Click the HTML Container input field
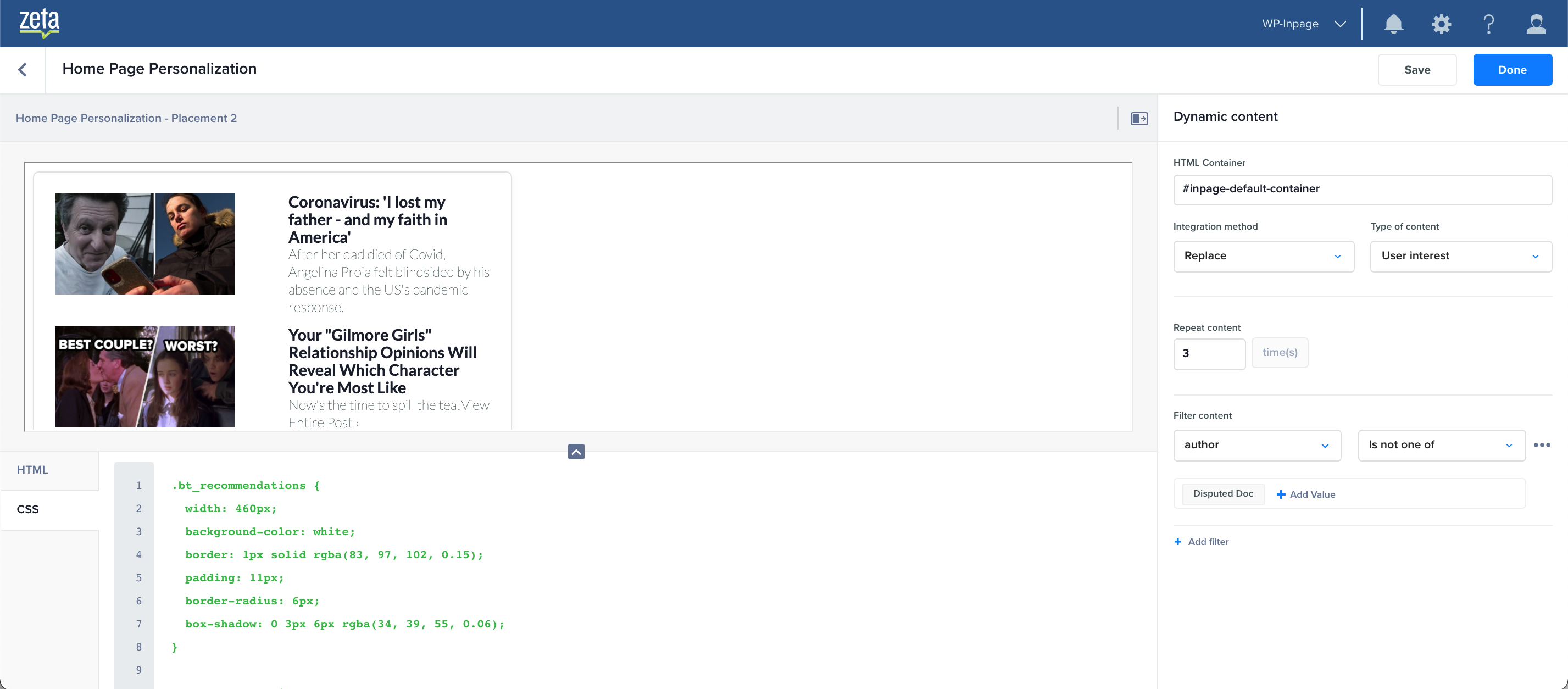Viewport: 1568px width, 689px height. [x=1361, y=188]
